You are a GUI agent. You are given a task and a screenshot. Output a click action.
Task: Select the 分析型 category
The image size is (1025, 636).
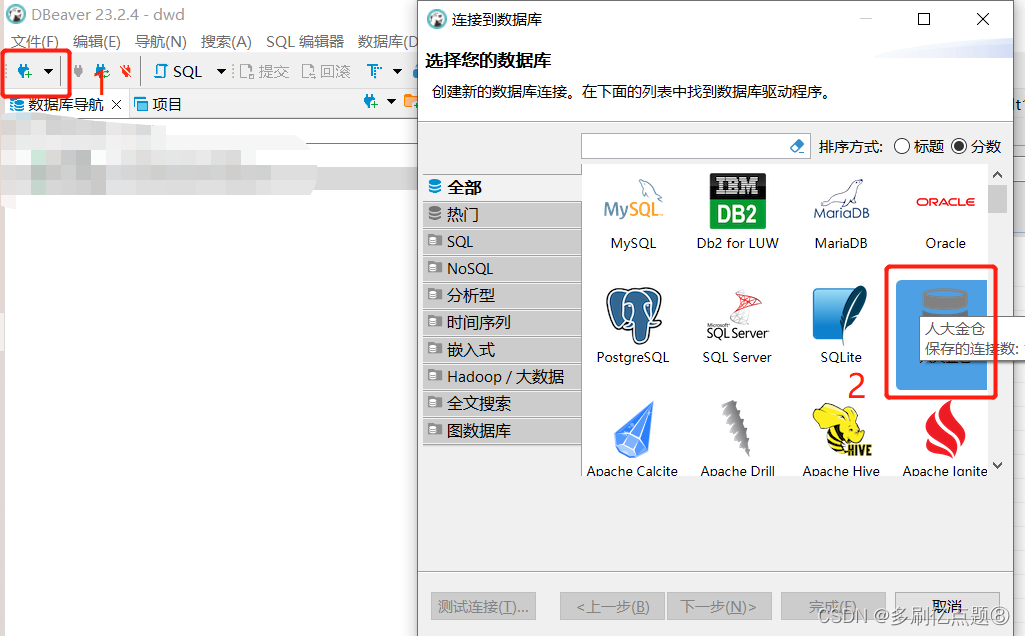click(502, 295)
